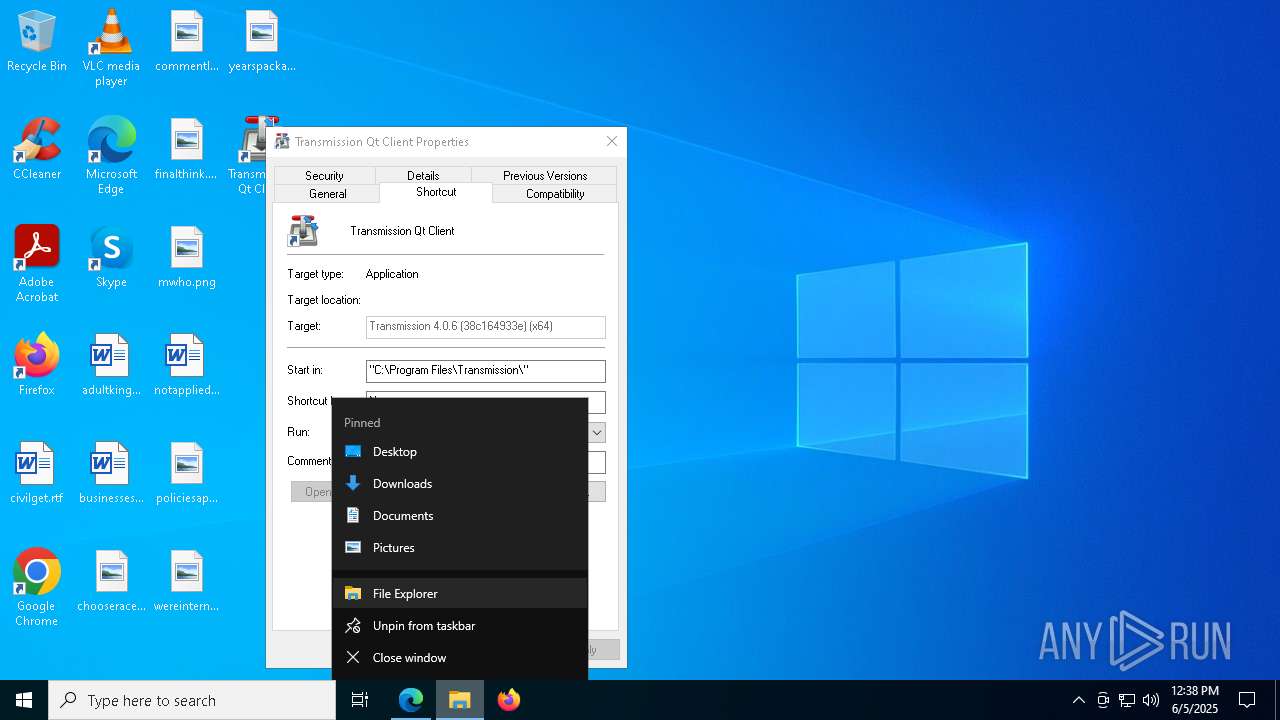
Task: Select the policiesap... file icon
Action: point(187,474)
